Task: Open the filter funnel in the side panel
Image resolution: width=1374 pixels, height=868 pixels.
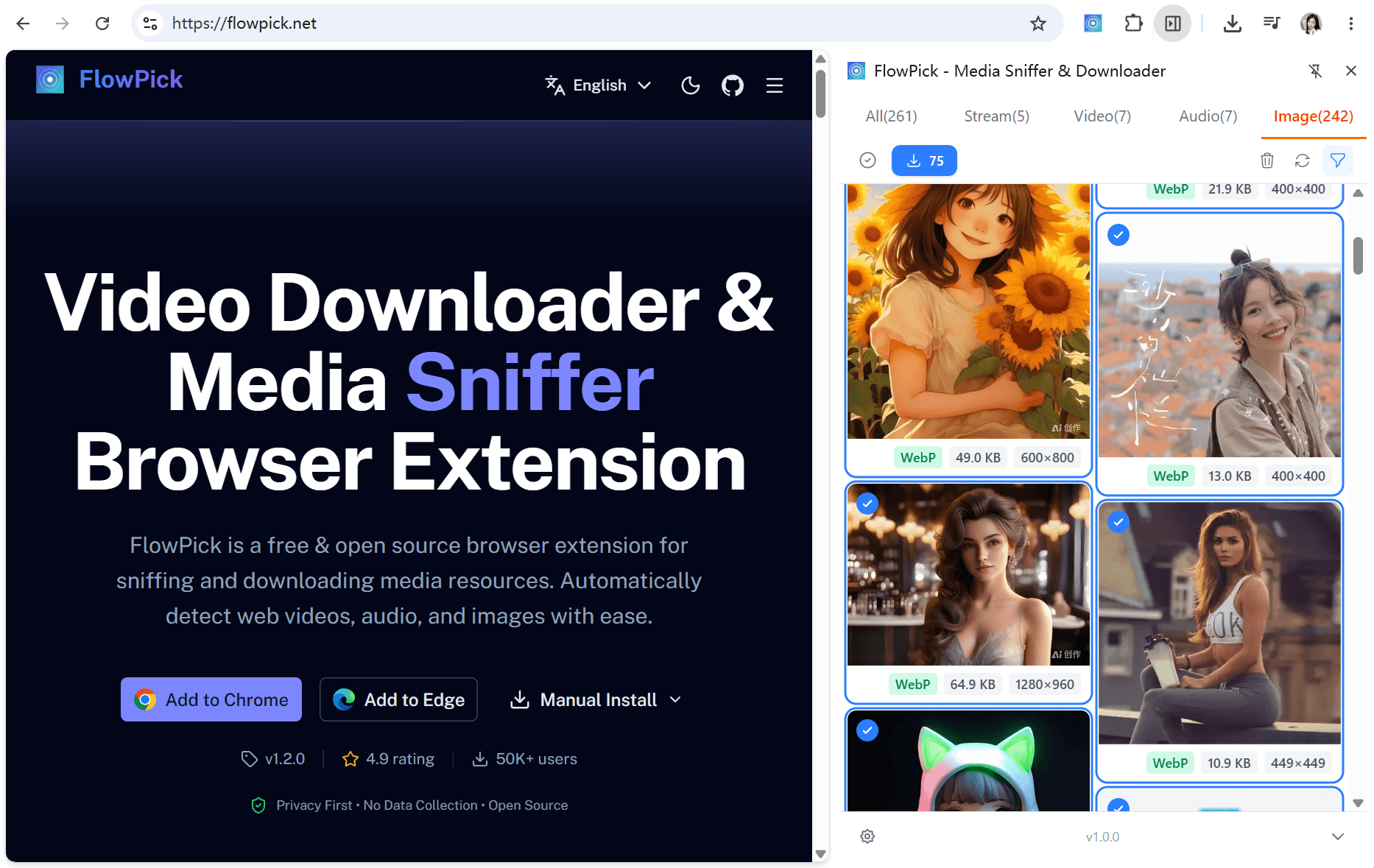Action: pos(1338,160)
